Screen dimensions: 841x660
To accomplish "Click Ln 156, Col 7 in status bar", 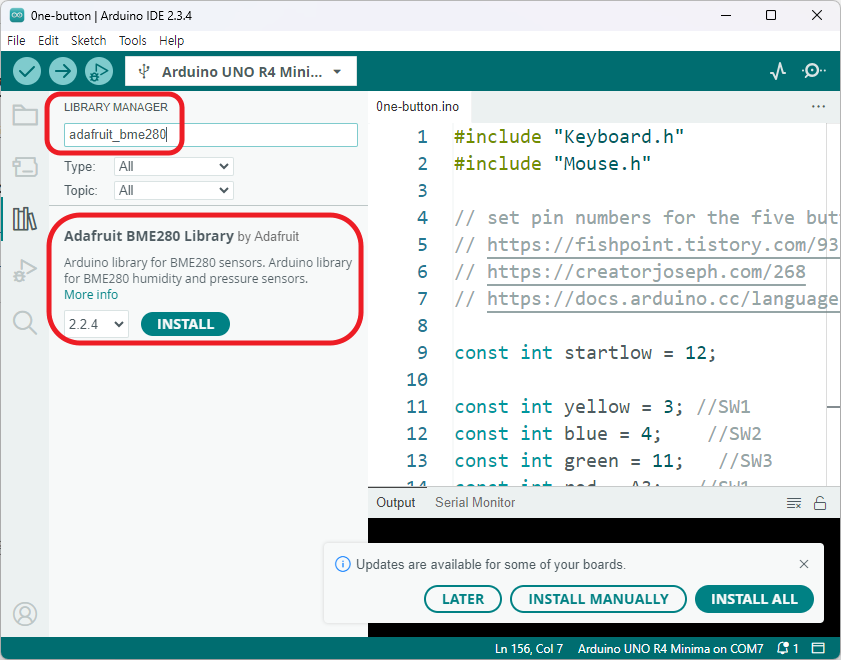I will [529, 648].
